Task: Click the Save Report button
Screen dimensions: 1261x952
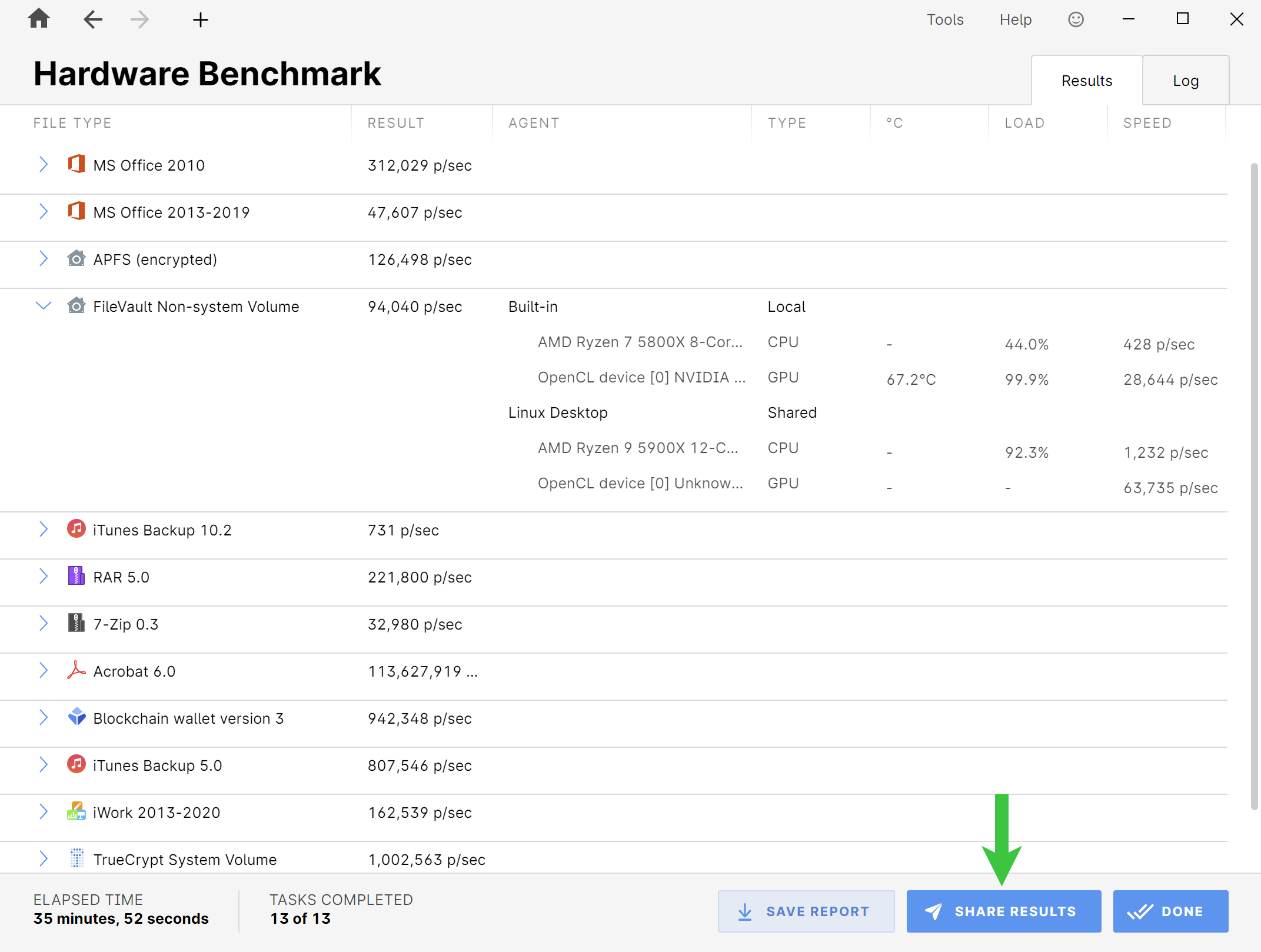Action: 806,911
